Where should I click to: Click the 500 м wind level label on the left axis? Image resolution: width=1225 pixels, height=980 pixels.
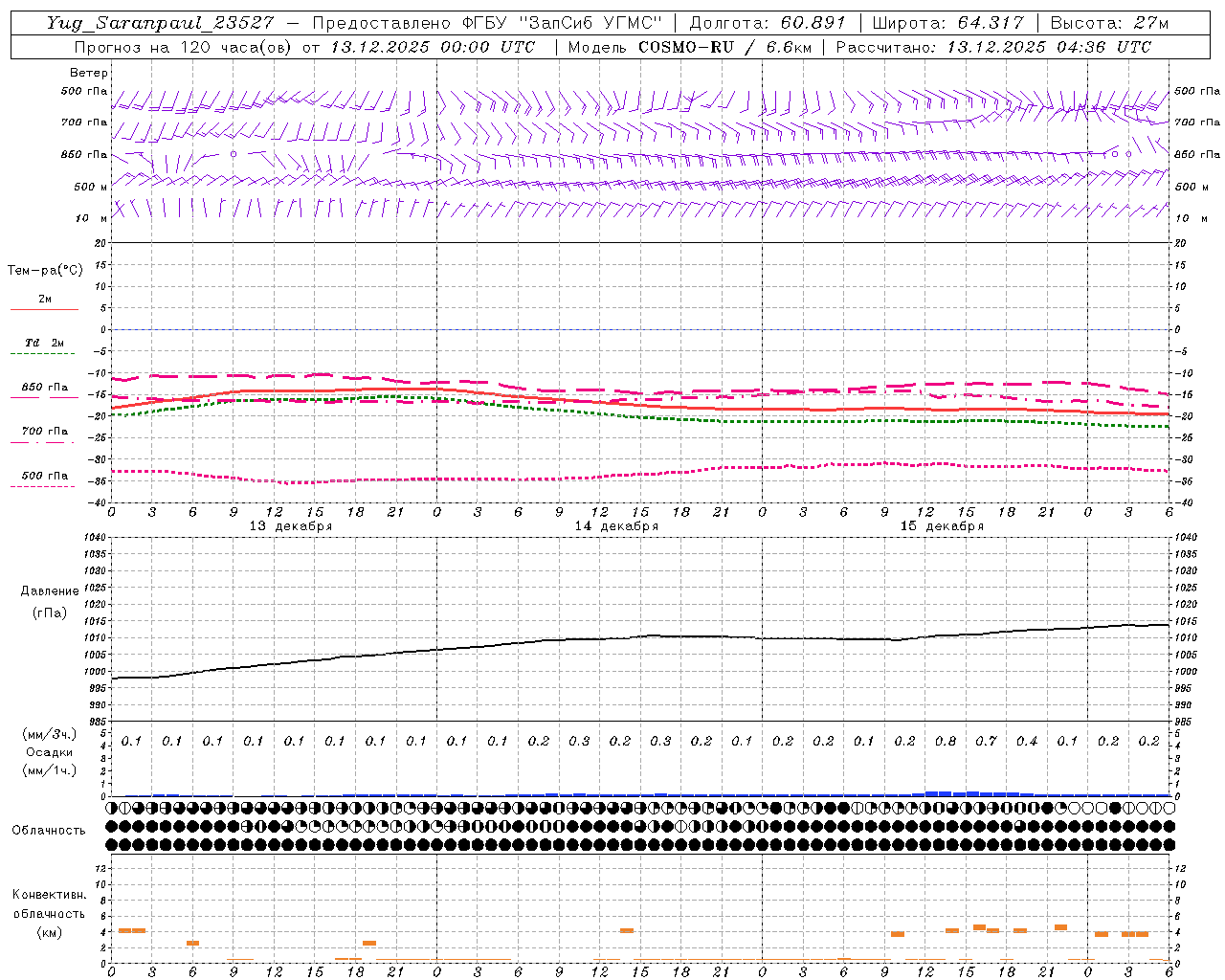click(91, 187)
